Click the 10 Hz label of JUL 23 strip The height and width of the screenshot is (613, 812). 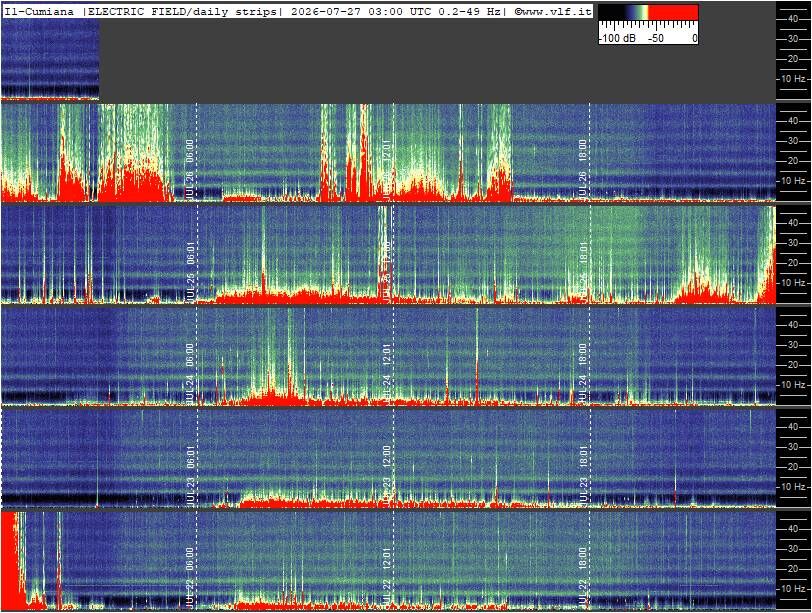tap(793, 487)
